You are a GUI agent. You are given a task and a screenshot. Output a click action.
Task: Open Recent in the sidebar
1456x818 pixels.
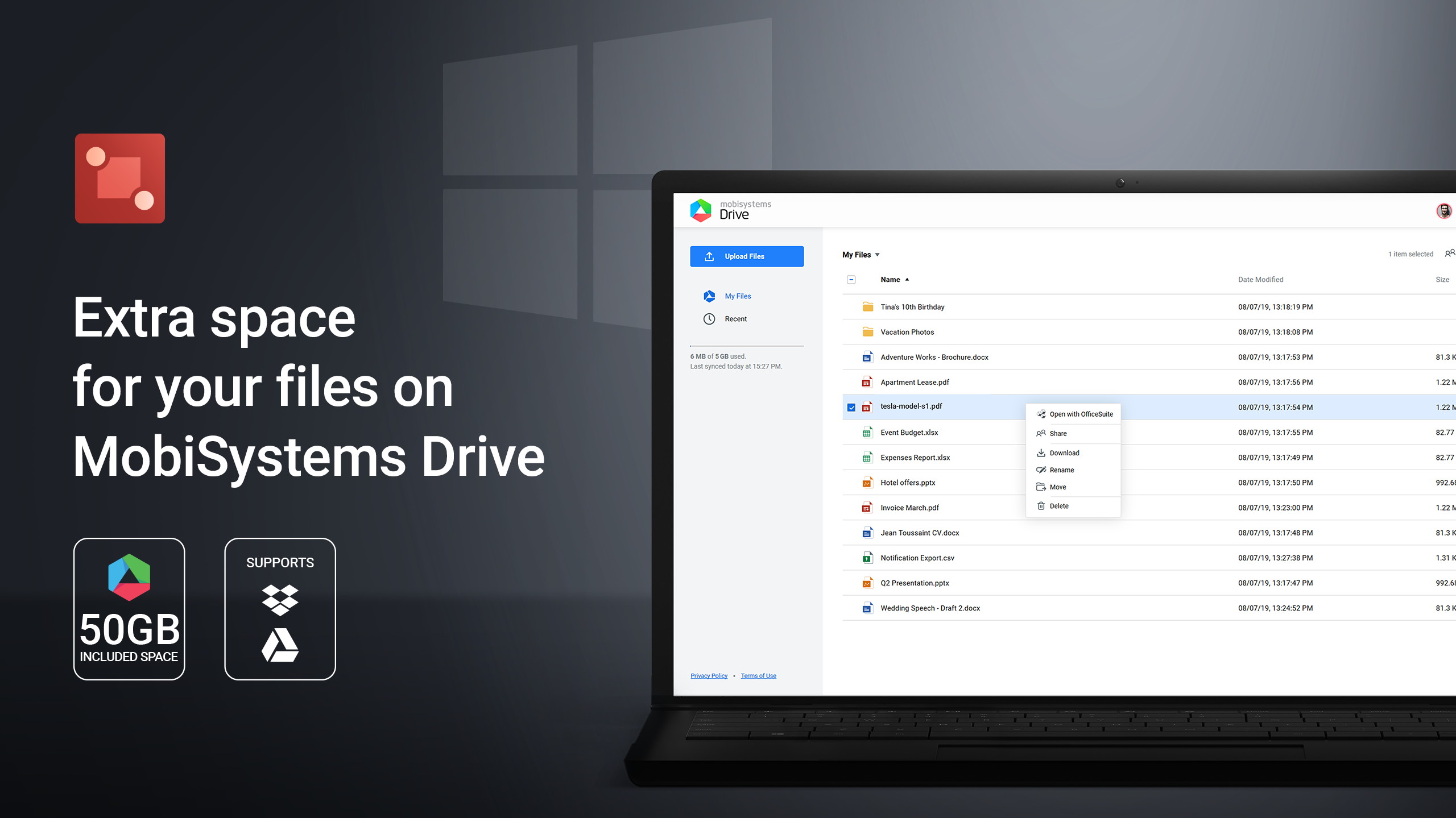[x=735, y=319]
